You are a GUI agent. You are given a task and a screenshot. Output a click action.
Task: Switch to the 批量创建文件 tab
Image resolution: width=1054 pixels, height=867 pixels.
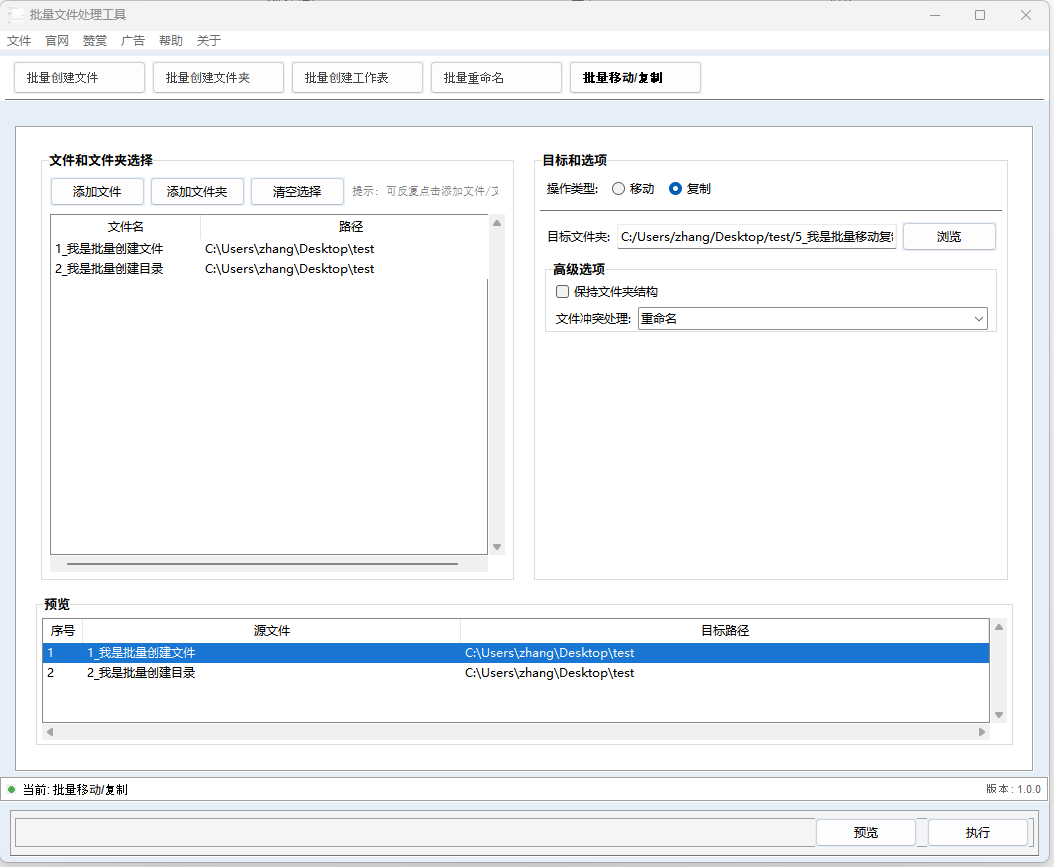coord(78,77)
